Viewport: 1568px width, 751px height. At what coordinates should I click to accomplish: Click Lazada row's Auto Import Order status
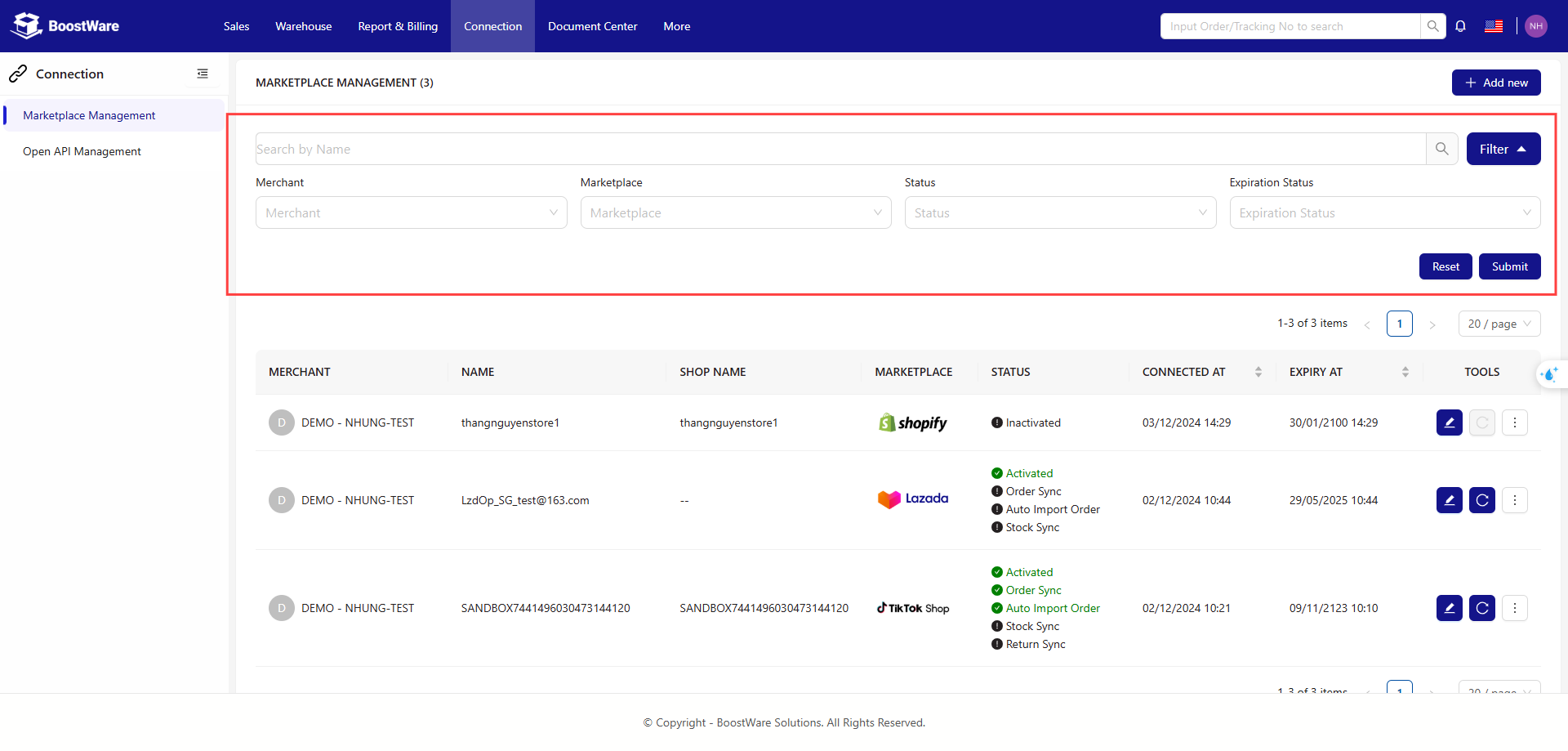click(1045, 509)
